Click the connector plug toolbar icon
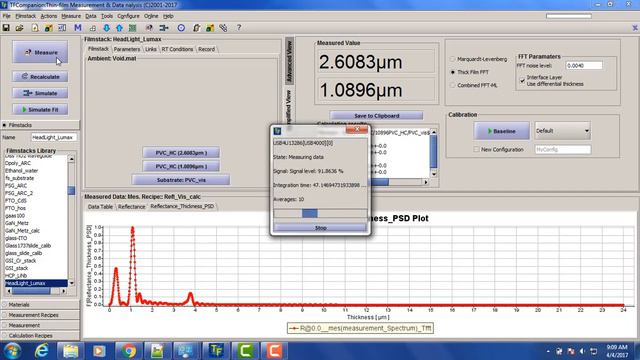 pos(164,28)
